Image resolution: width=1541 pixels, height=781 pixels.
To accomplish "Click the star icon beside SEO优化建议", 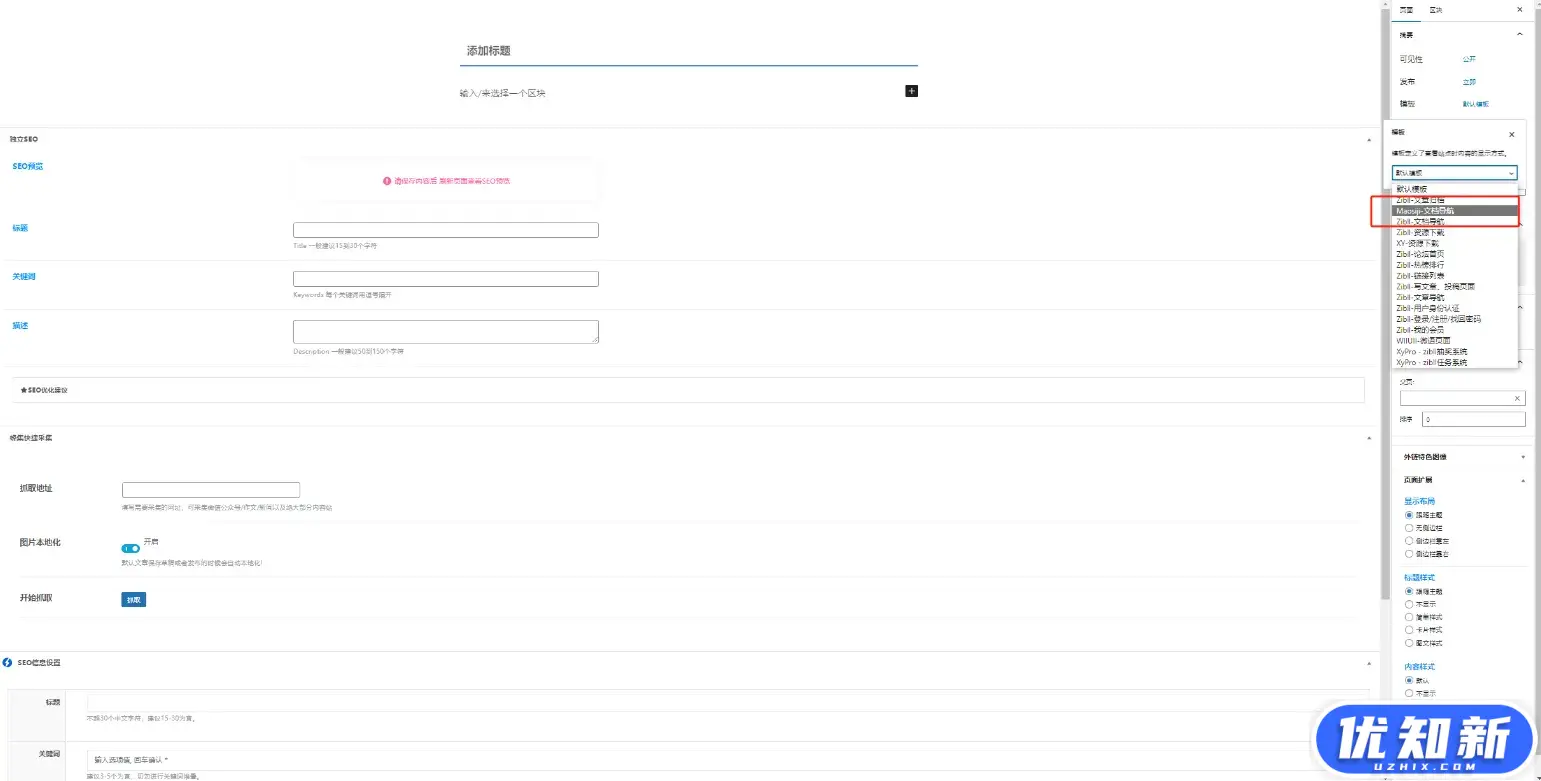I will coord(23,389).
